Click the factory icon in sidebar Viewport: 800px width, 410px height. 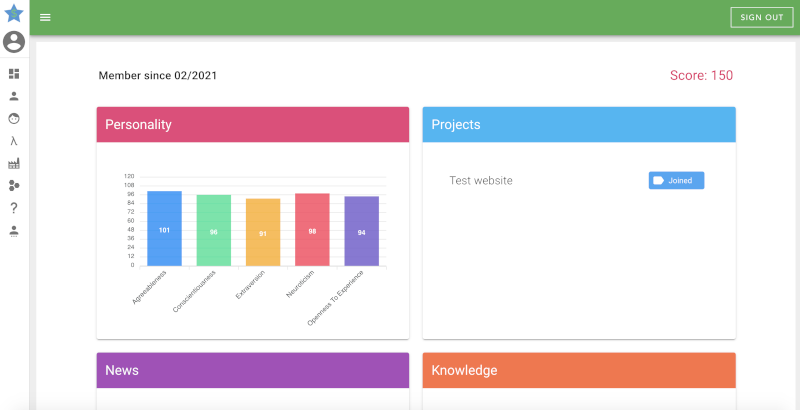(14, 163)
